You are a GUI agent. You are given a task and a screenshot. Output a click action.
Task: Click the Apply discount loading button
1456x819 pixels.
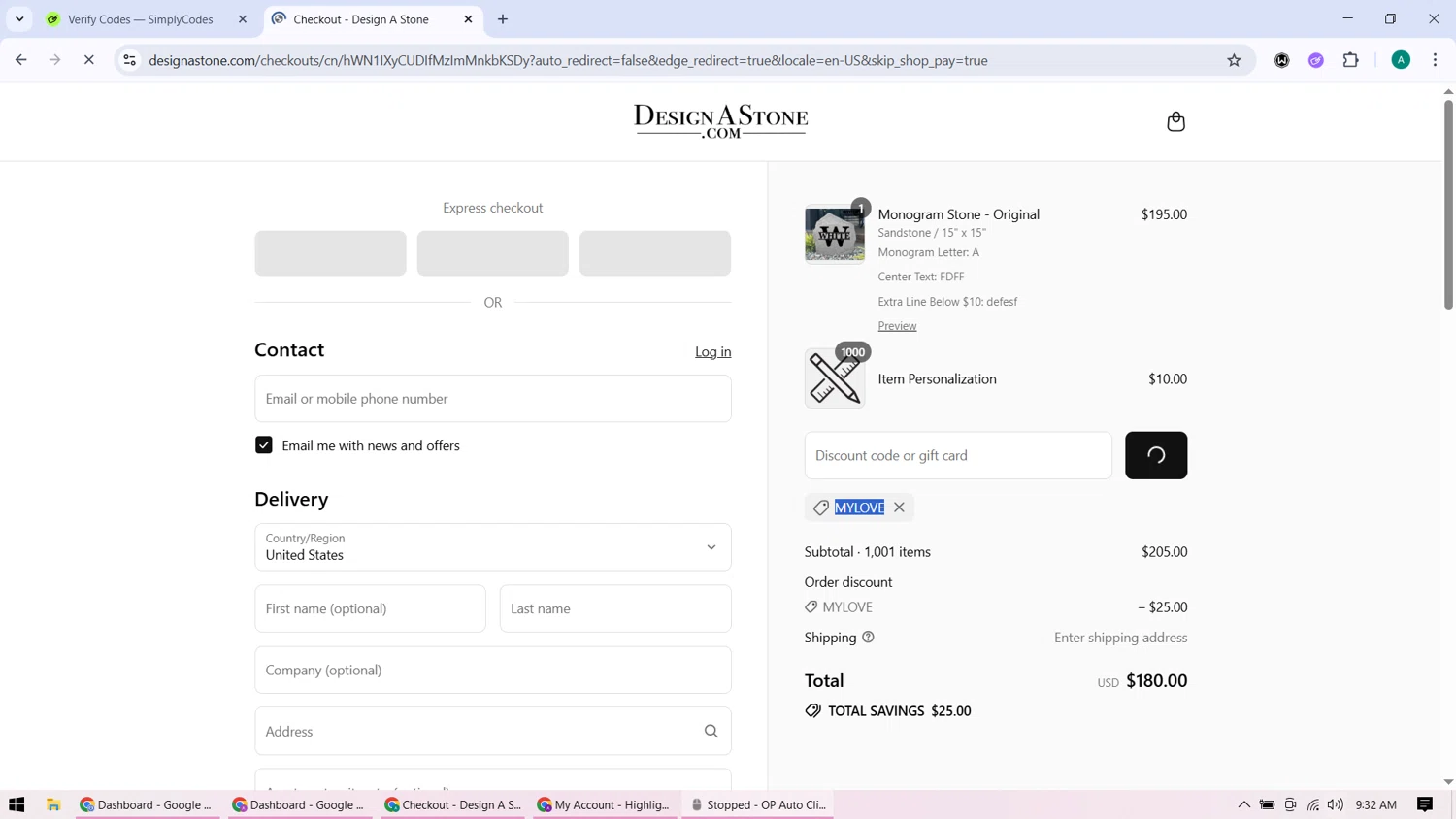1156,455
